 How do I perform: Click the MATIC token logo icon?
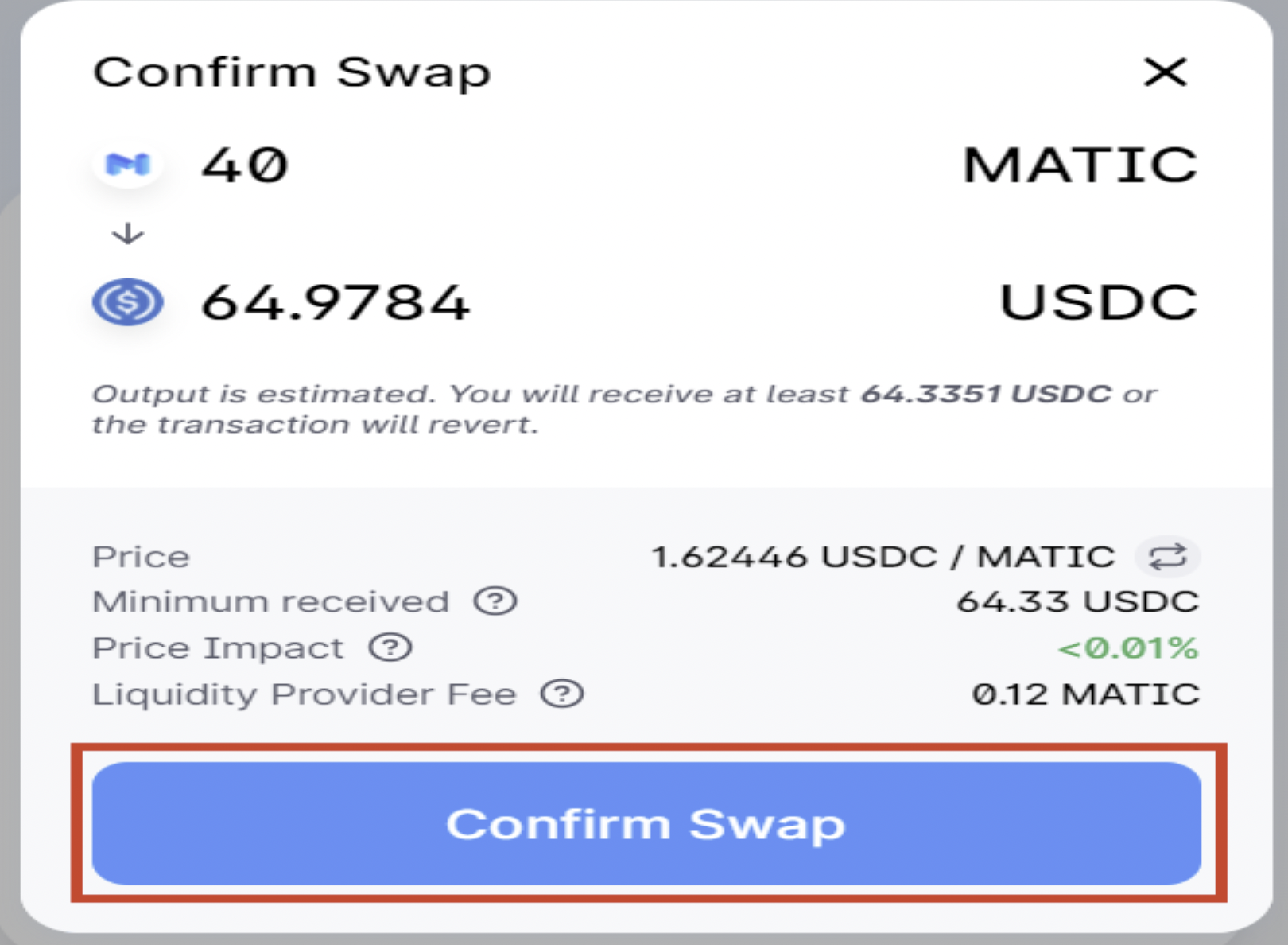tap(128, 165)
